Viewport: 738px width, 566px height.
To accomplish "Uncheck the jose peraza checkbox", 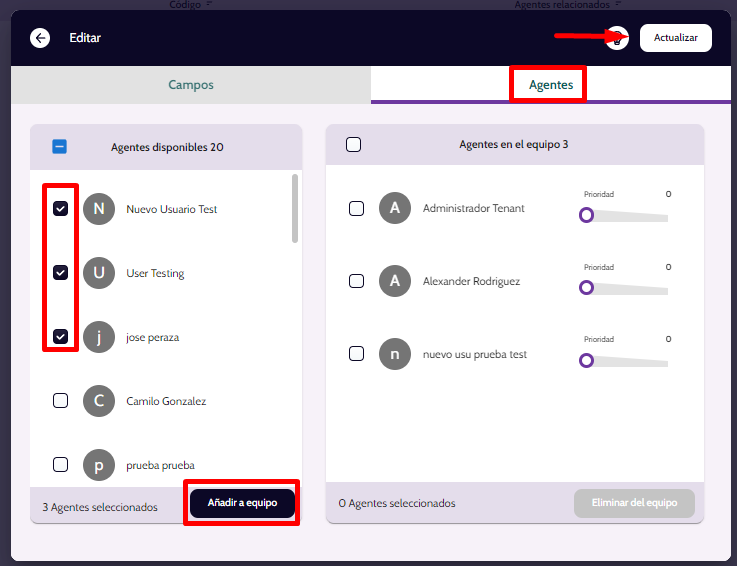I will [61, 337].
